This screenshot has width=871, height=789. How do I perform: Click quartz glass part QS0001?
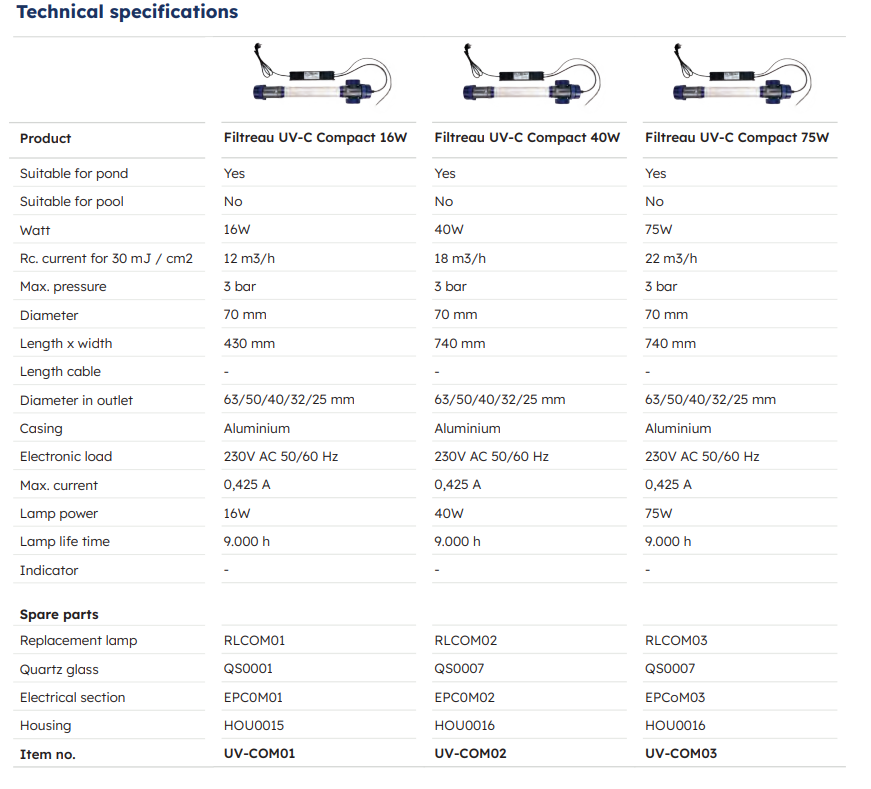pyautogui.click(x=248, y=669)
